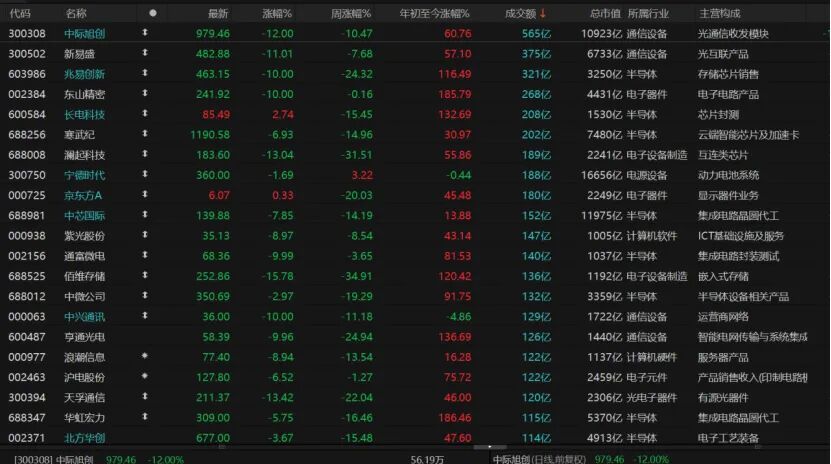Image resolution: width=831 pixels, height=464 pixels.
Task: Click the marker icon beside 华虹宏力
Action: (x=145, y=417)
